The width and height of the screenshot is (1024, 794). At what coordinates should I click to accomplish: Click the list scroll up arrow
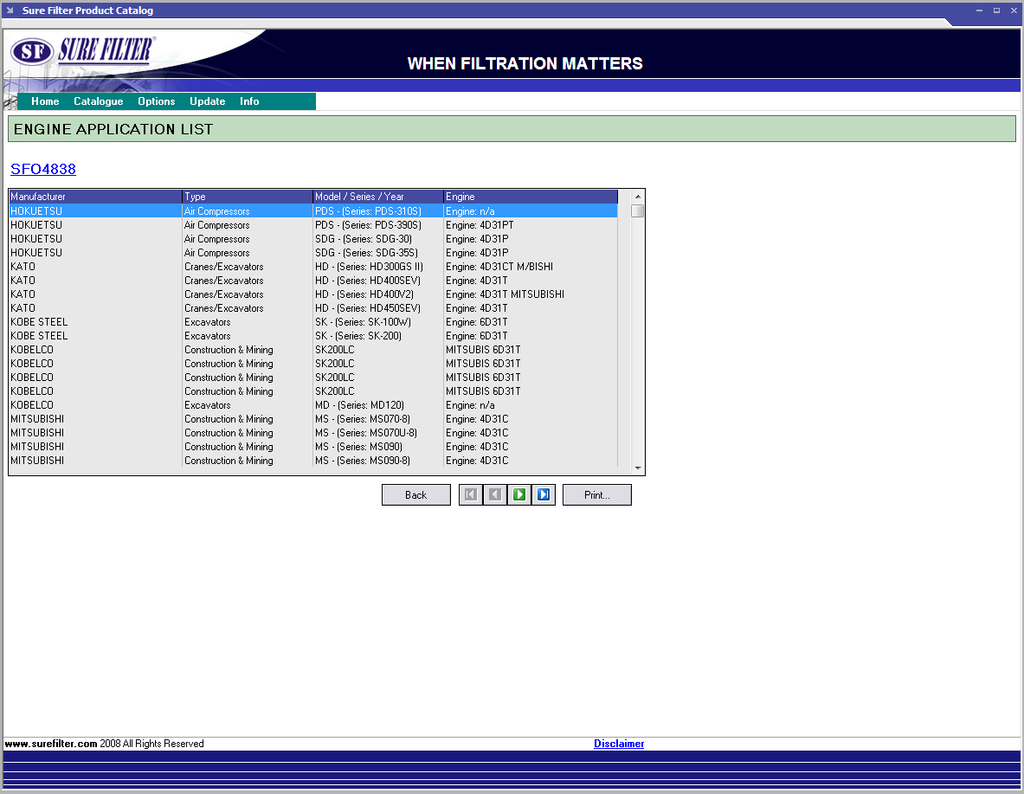pyautogui.click(x=637, y=197)
